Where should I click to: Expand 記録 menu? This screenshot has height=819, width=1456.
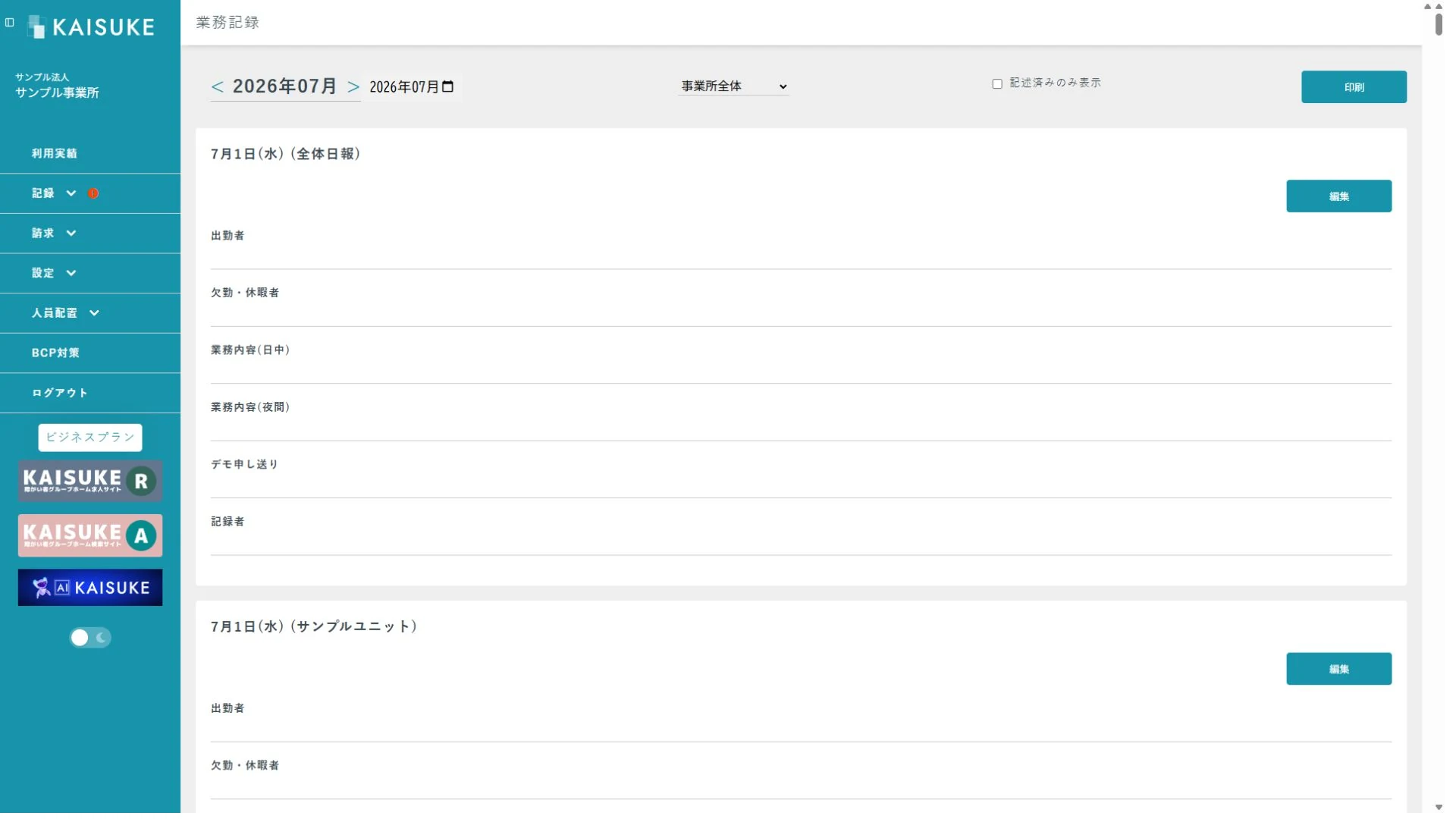point(90,193)
